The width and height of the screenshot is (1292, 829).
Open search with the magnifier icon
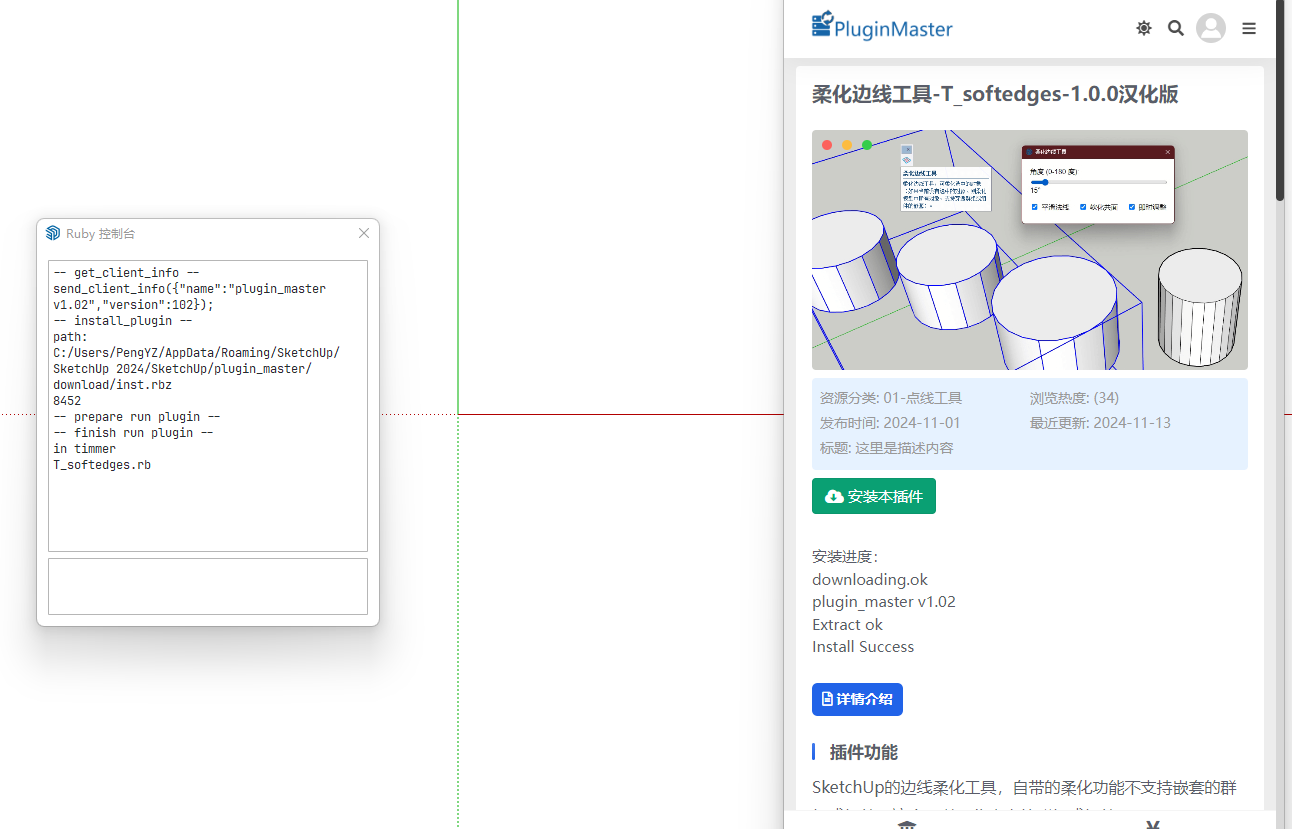[1176, 28]
